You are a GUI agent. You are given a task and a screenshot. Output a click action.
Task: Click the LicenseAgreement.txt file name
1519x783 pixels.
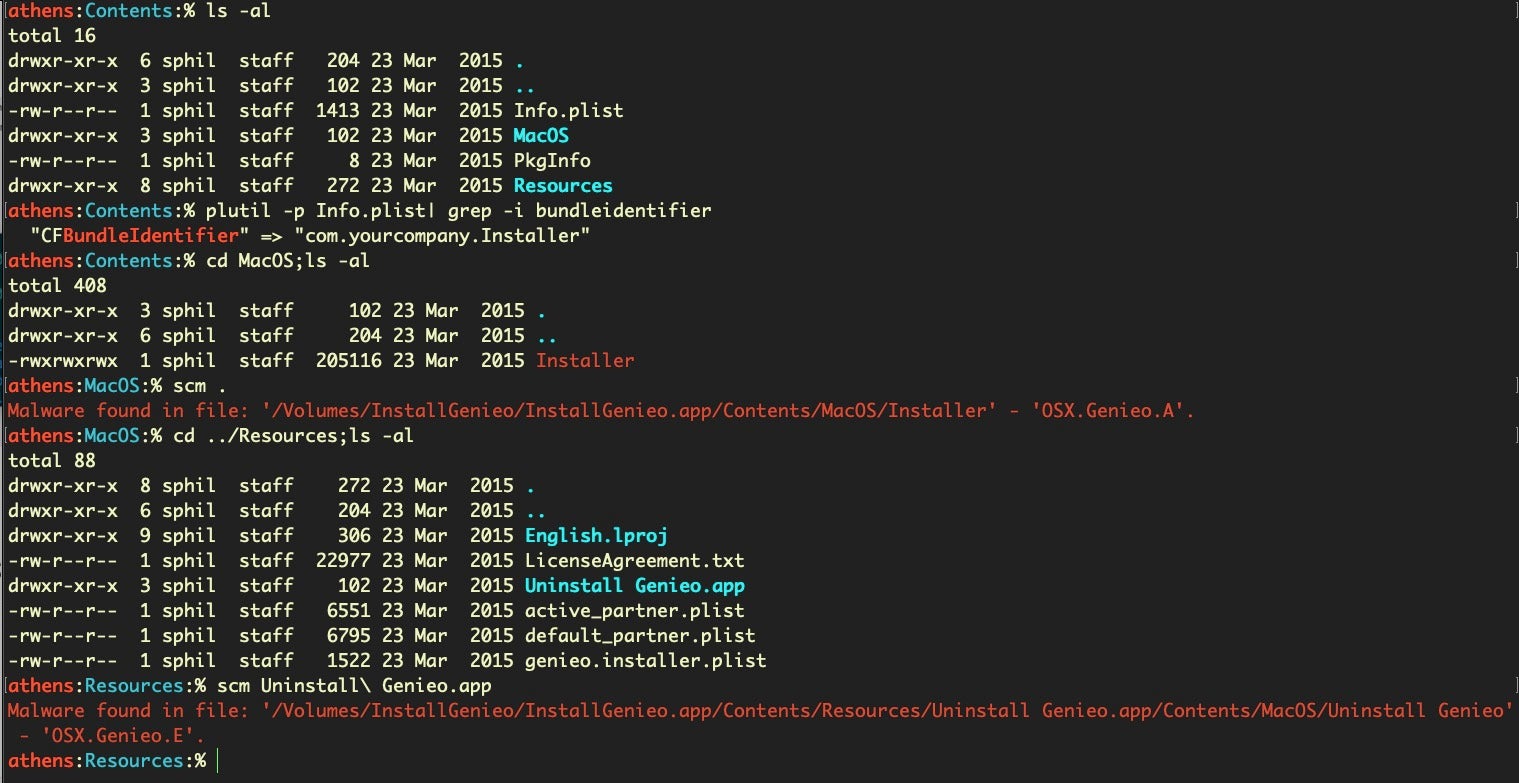click(634, 560)
